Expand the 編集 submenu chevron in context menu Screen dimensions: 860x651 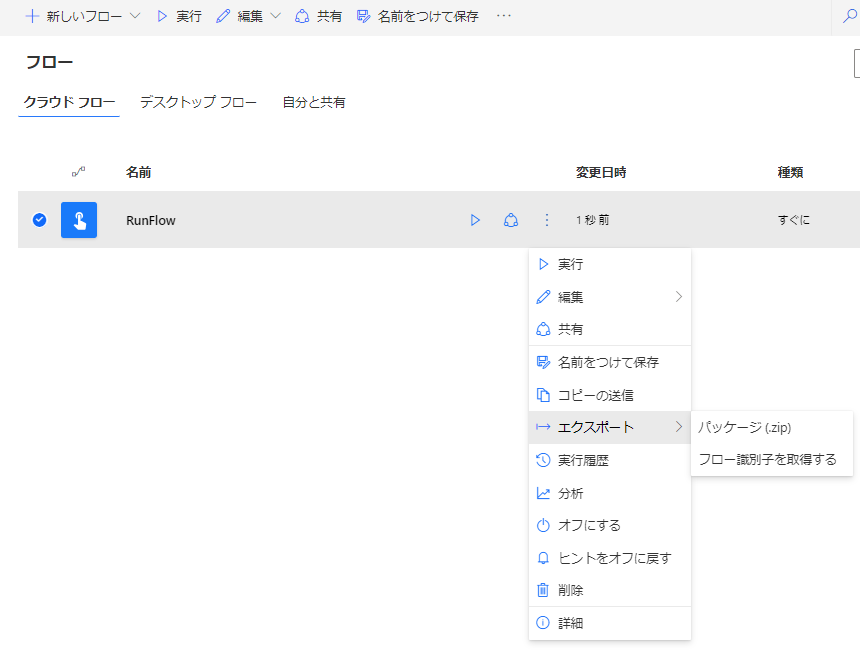pyautogui.click(x=679, y=296)
